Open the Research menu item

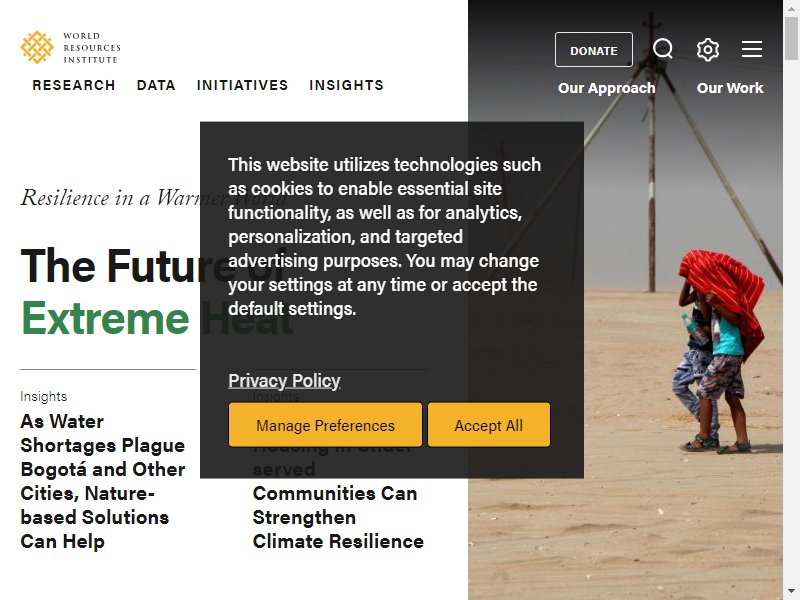[x=74, y=85]
